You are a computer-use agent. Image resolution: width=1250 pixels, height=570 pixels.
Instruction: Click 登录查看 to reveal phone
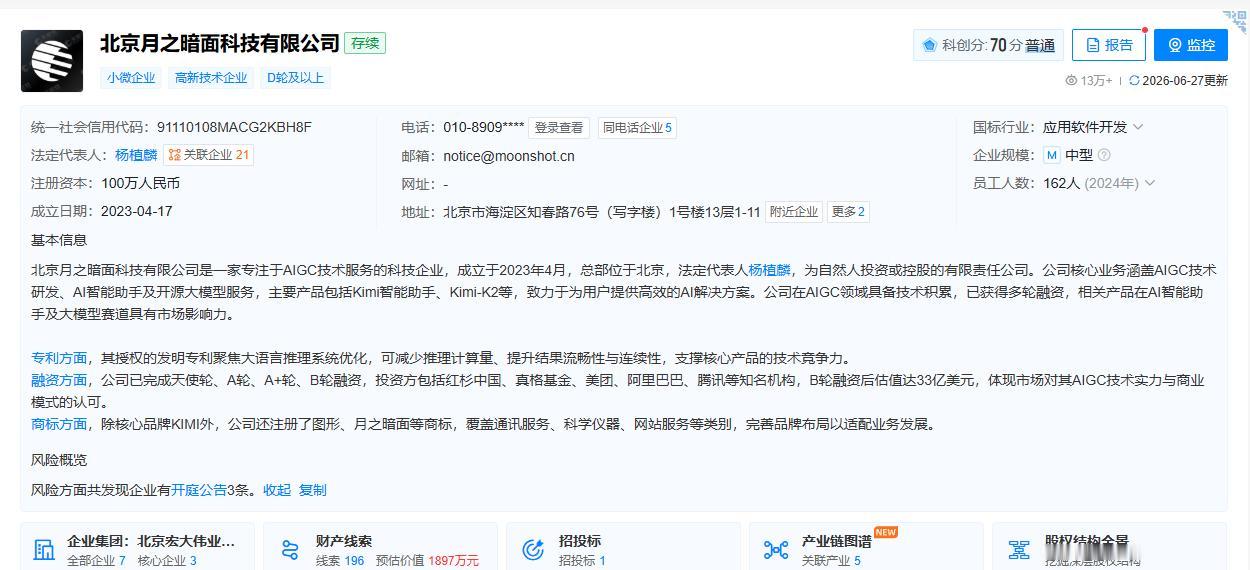pos(559,127)
